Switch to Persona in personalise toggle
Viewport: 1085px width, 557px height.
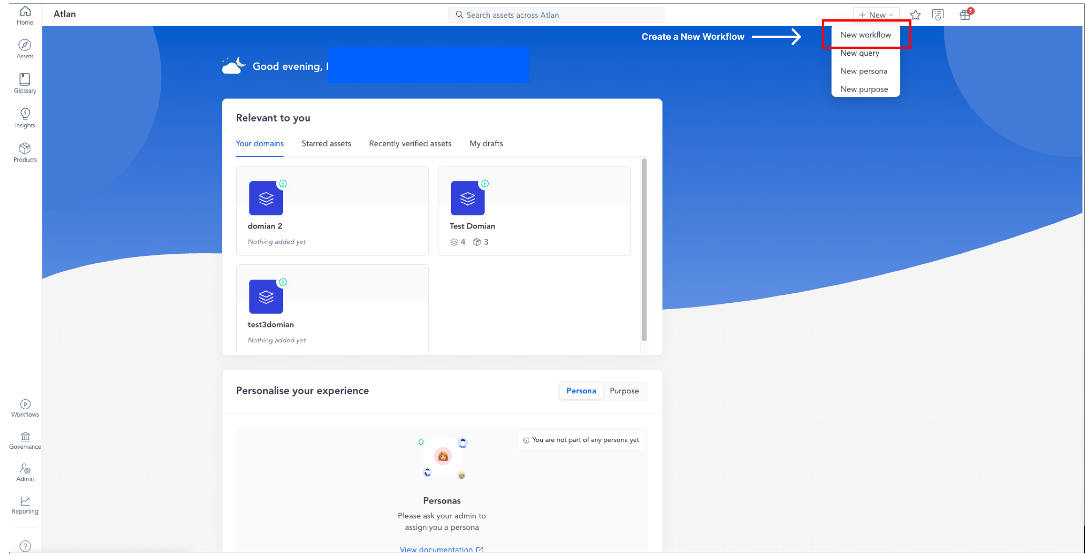point(581,391)
